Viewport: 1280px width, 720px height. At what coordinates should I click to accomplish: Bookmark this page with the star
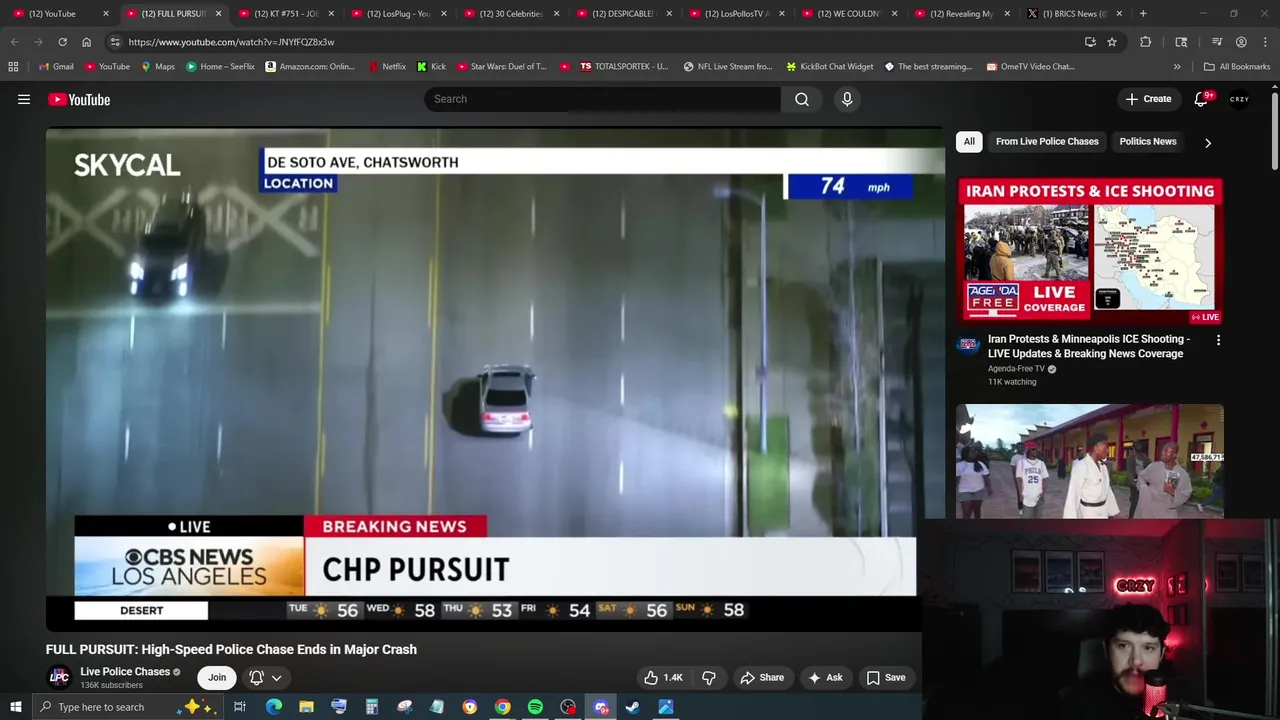point(1112,42)
